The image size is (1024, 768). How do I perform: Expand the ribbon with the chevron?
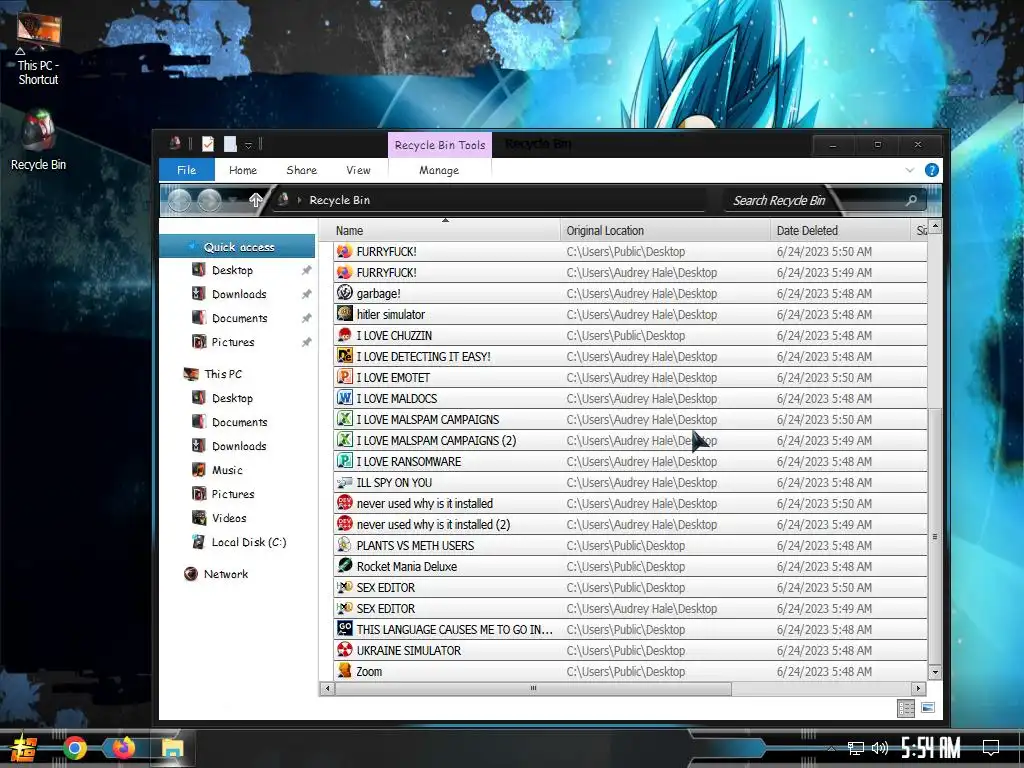pyautogui.click(x=910, y=170)
